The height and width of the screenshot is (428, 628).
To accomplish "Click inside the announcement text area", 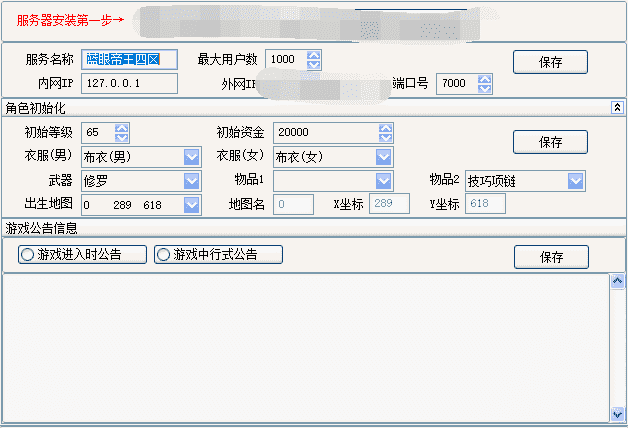I will [x=306, y=348].
